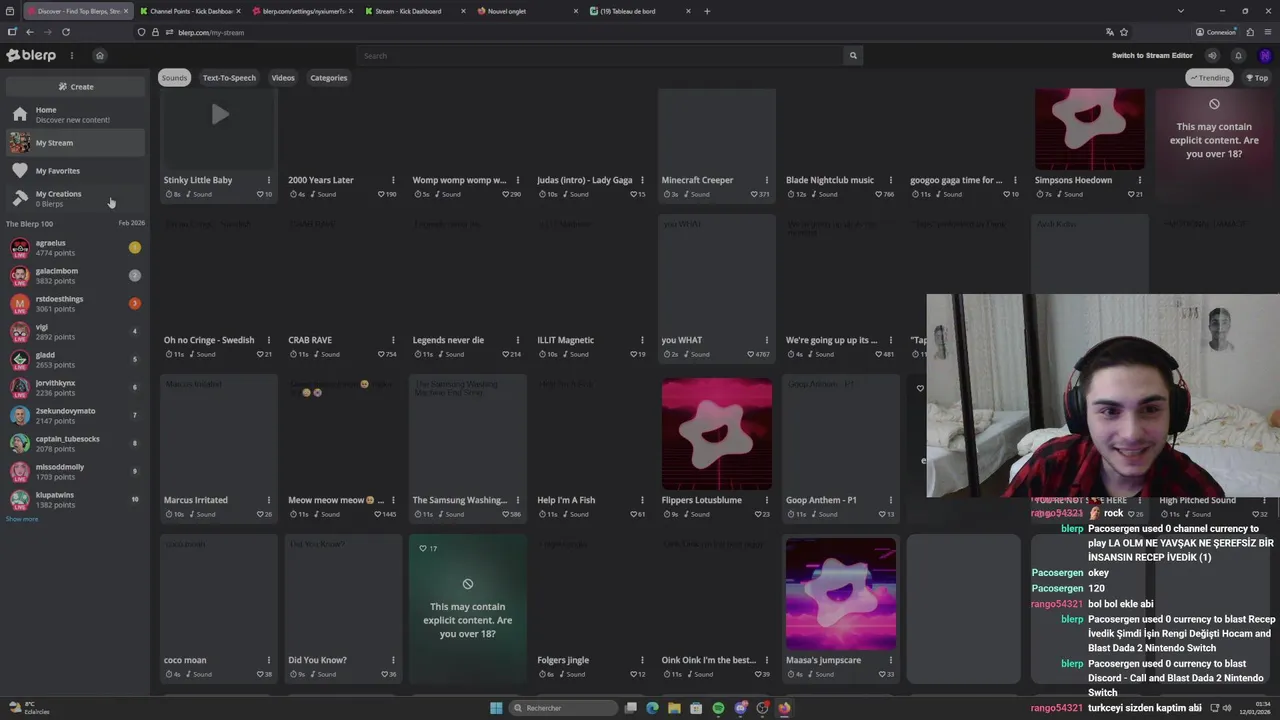This screenshot has height=720, width=1280.
Task: Open My Favorites in sidebar
Action: pyautogui.click(x=75, y=171)
